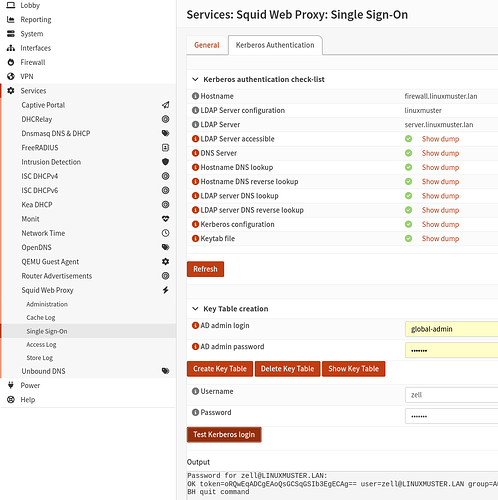Click the Squid Web Proxy bolt icon

click(x=165, y=290)
